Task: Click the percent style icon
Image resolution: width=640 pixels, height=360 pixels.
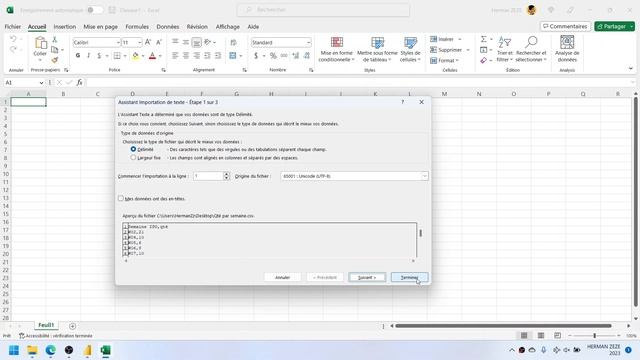Action: (x=273, y=56)
